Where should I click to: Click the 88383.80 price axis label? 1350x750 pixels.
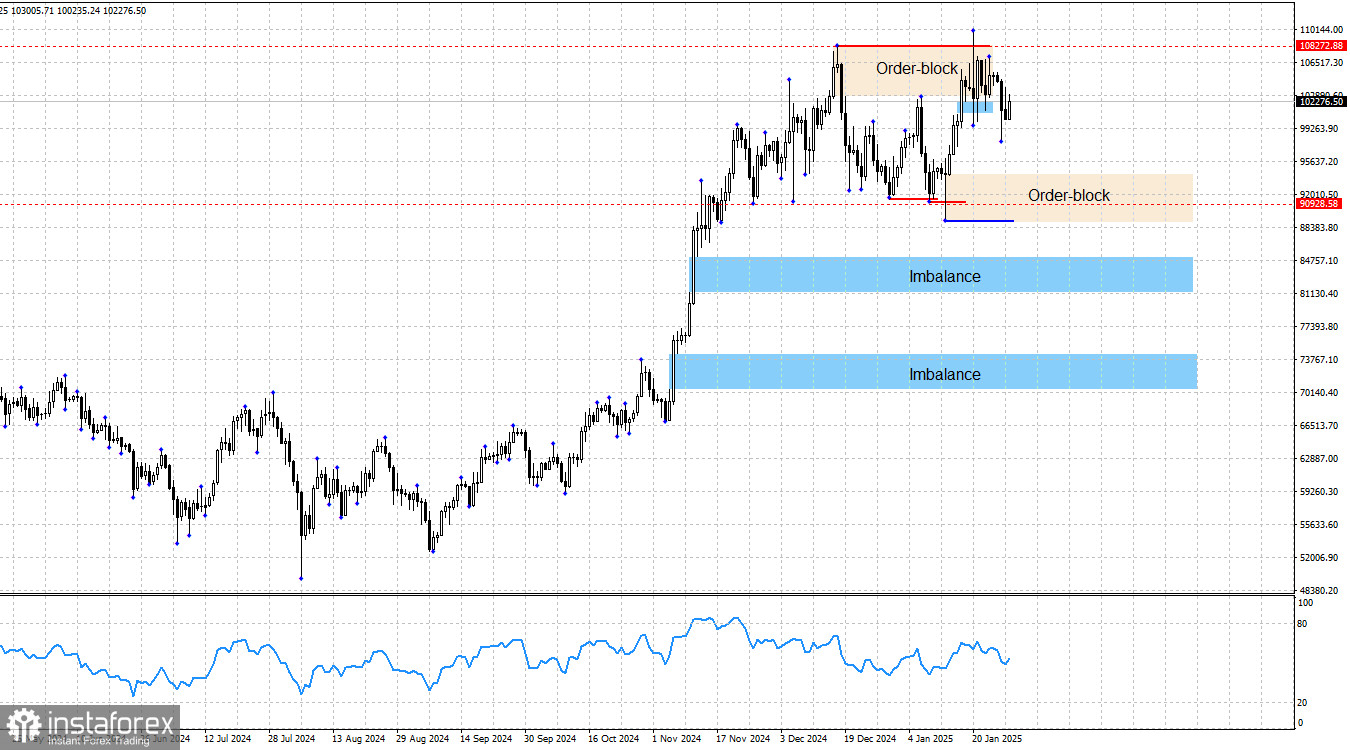(x=1320, y=228)
